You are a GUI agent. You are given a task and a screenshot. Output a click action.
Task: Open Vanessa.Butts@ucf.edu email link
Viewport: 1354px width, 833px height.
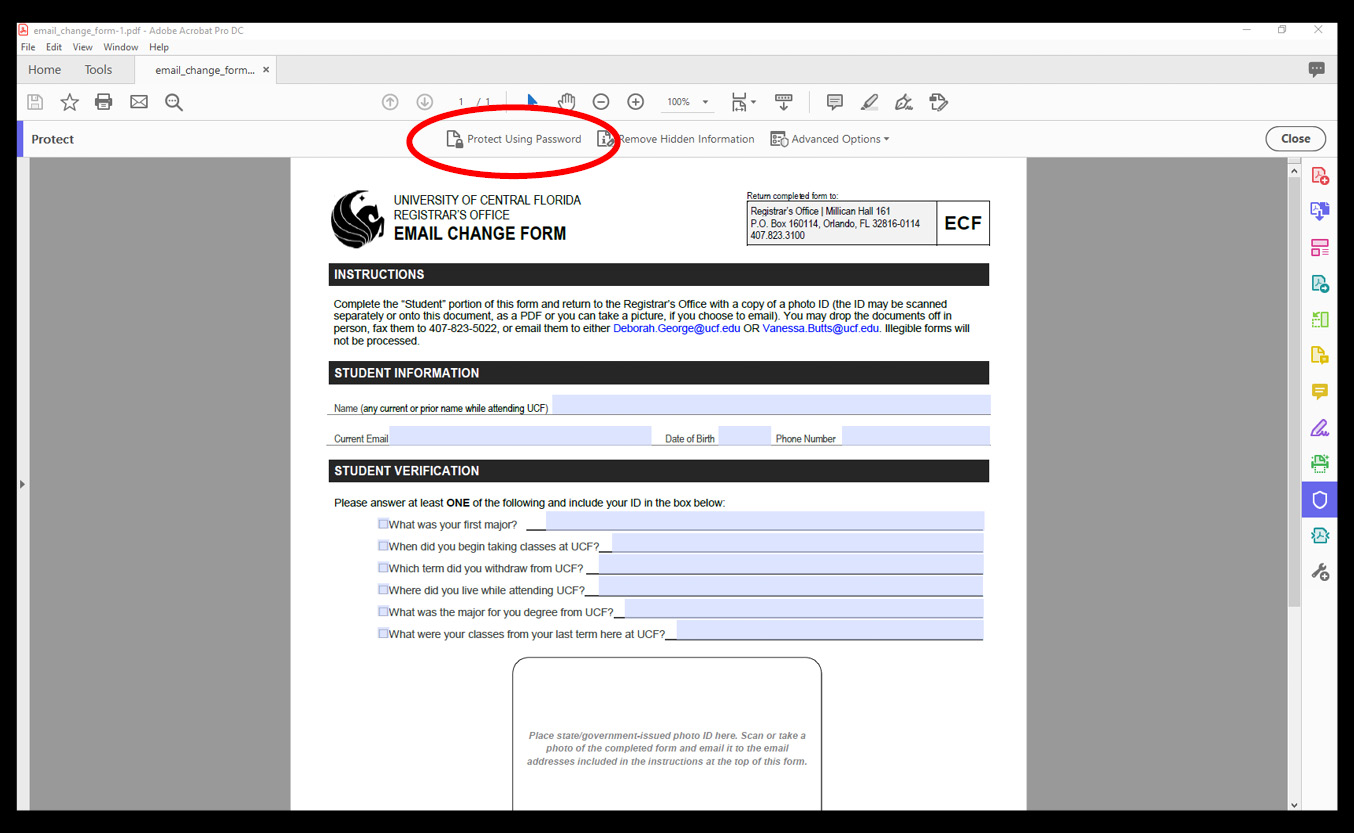[821, 328]
